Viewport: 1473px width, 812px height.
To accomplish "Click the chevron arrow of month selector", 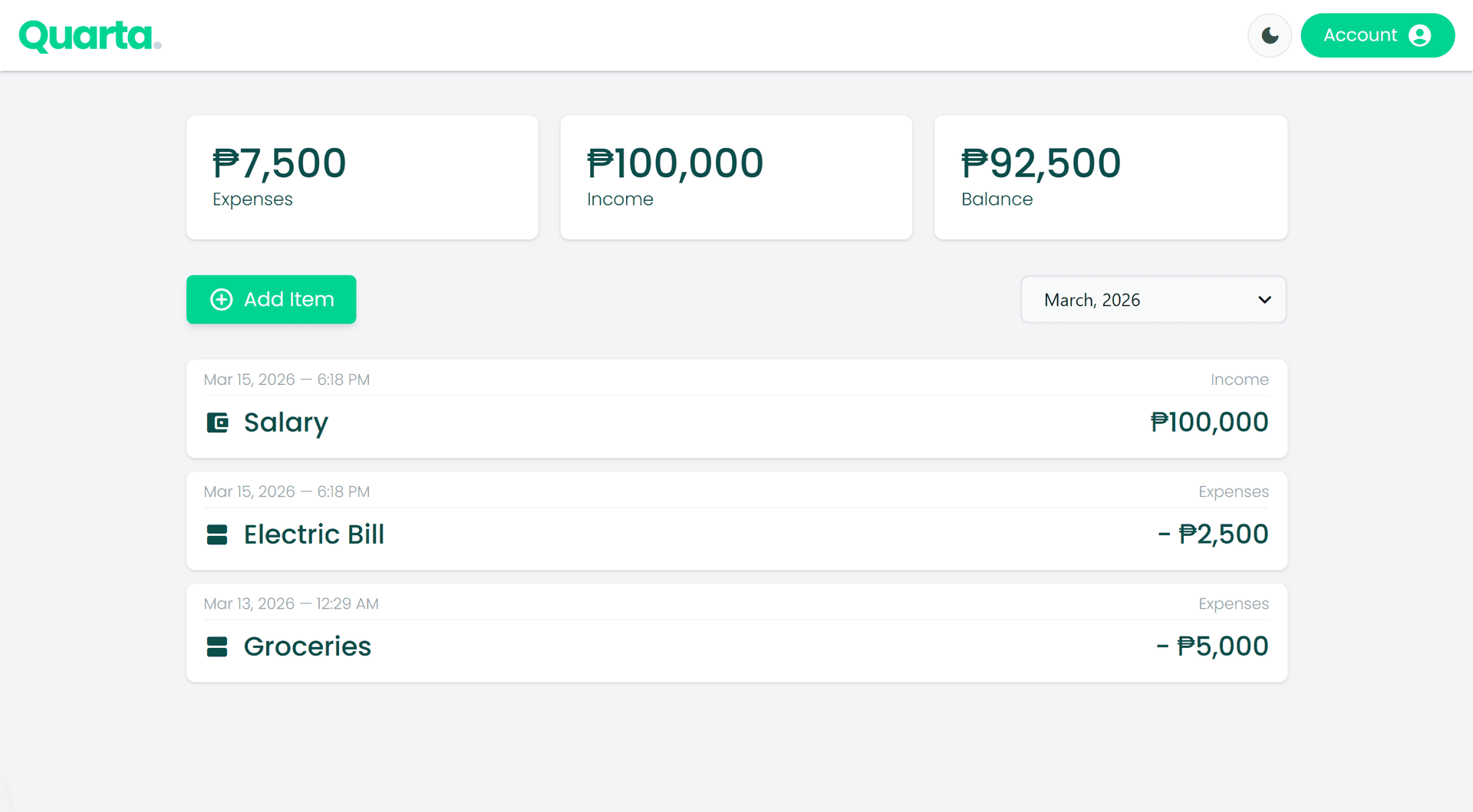I will 1264,300.
